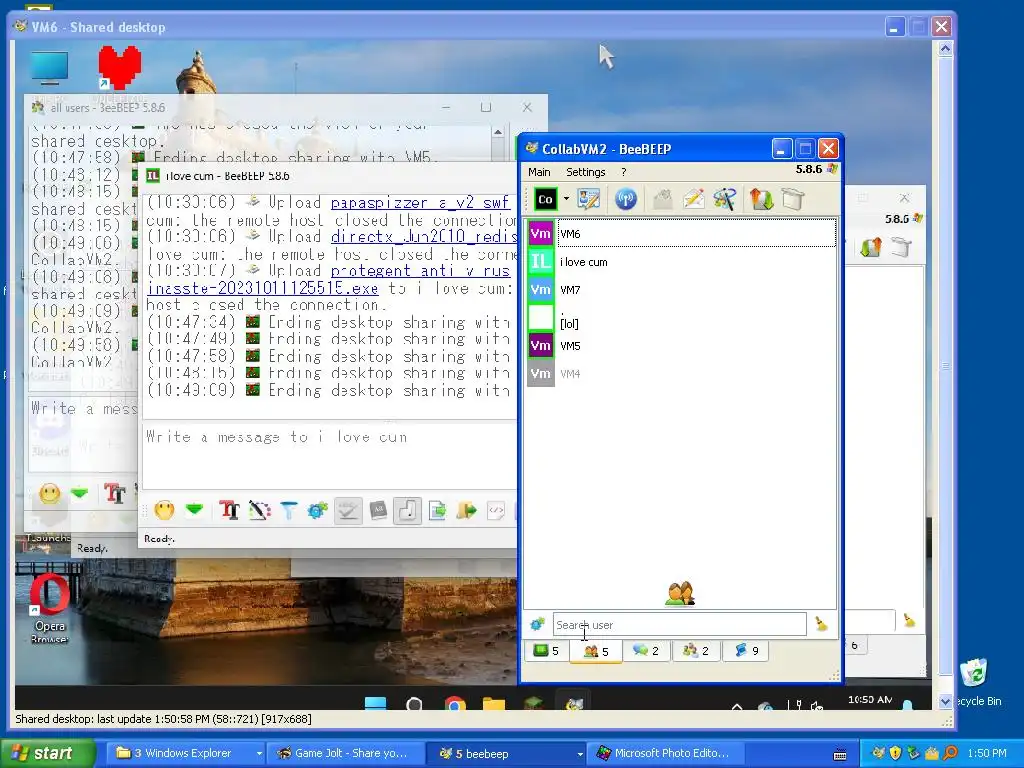Click the 'Write a message to i love cum' field
1024x768 pixels.
329,457
